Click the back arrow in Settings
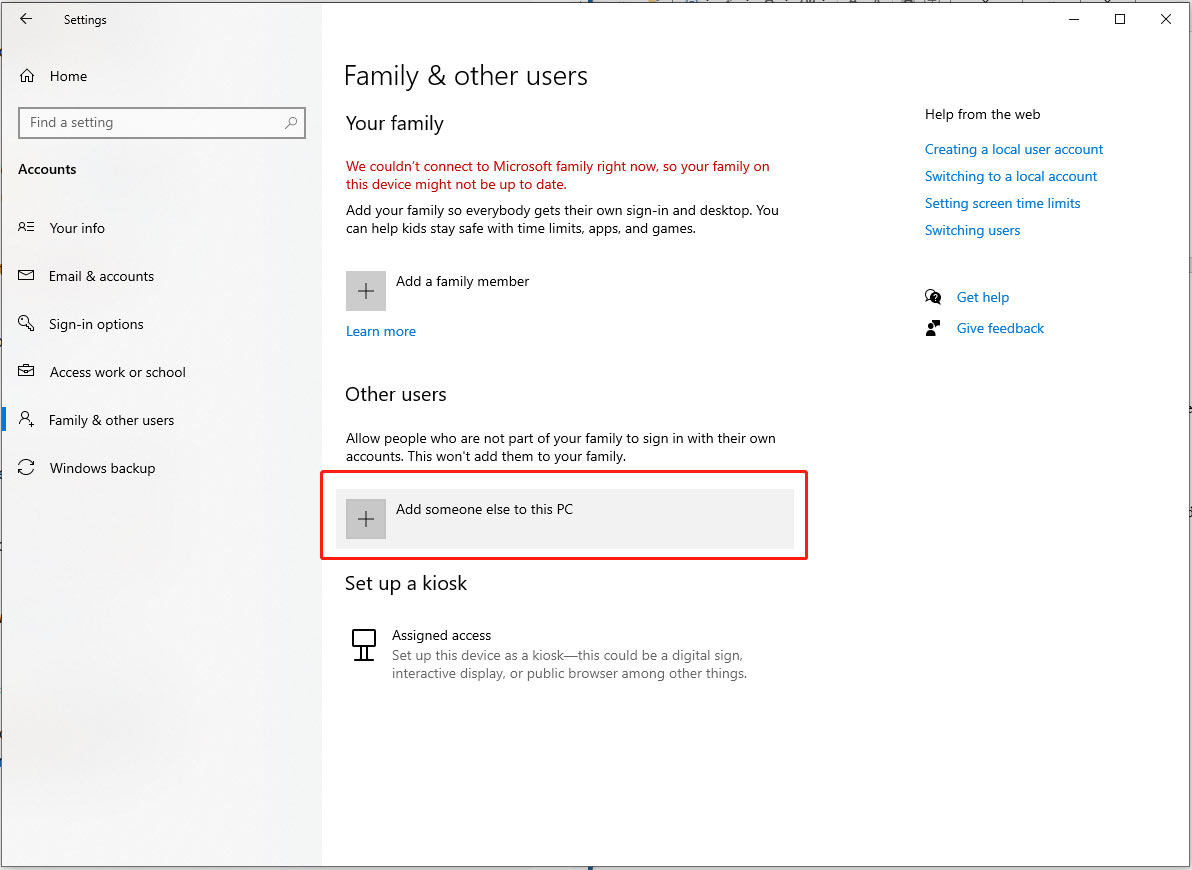Viewport: 1192px width, 870px height. point(26,19)
